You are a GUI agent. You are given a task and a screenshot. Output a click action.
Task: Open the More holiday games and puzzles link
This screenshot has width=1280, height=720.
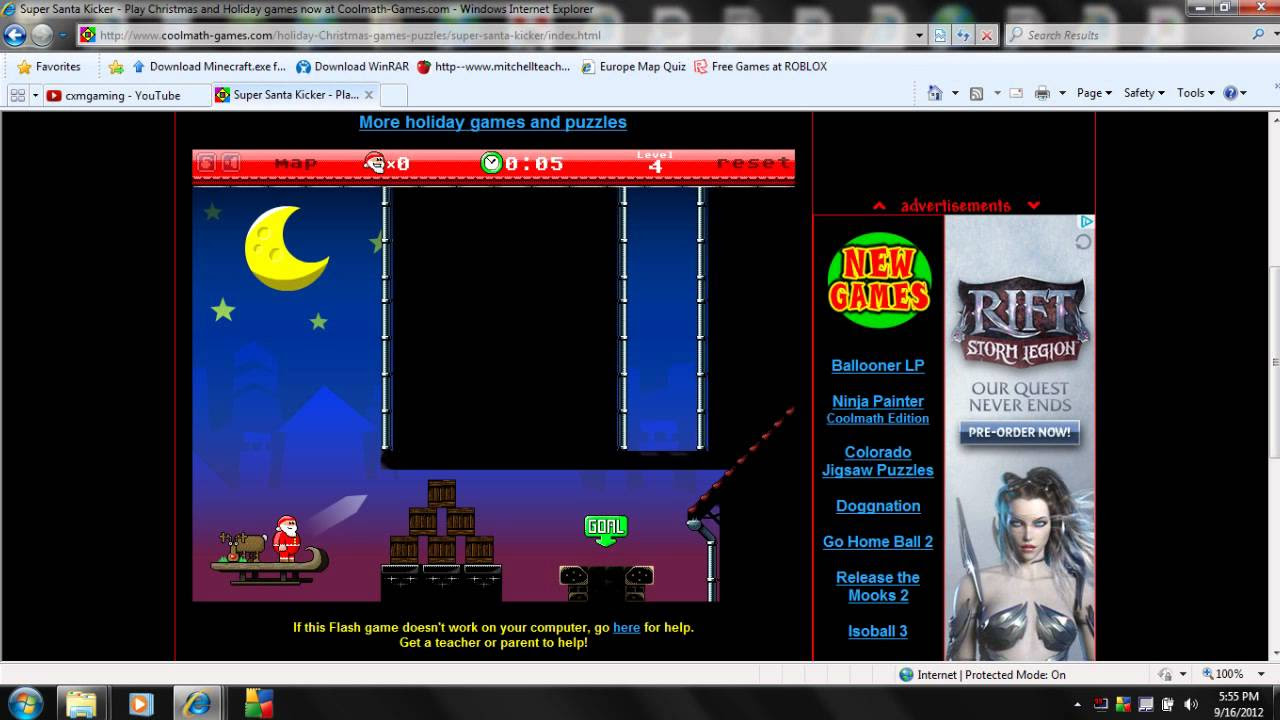tap(493, 122)
